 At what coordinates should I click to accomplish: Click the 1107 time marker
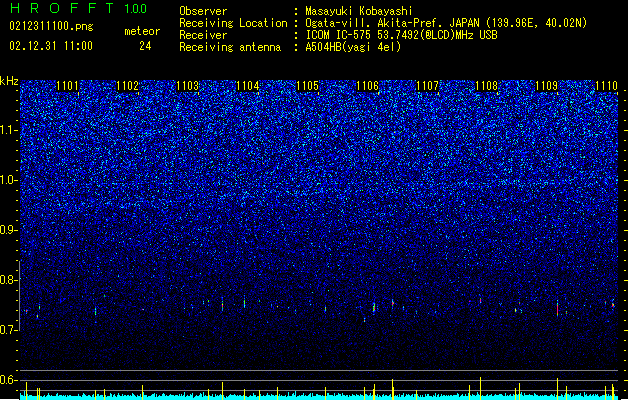(428, 86)
